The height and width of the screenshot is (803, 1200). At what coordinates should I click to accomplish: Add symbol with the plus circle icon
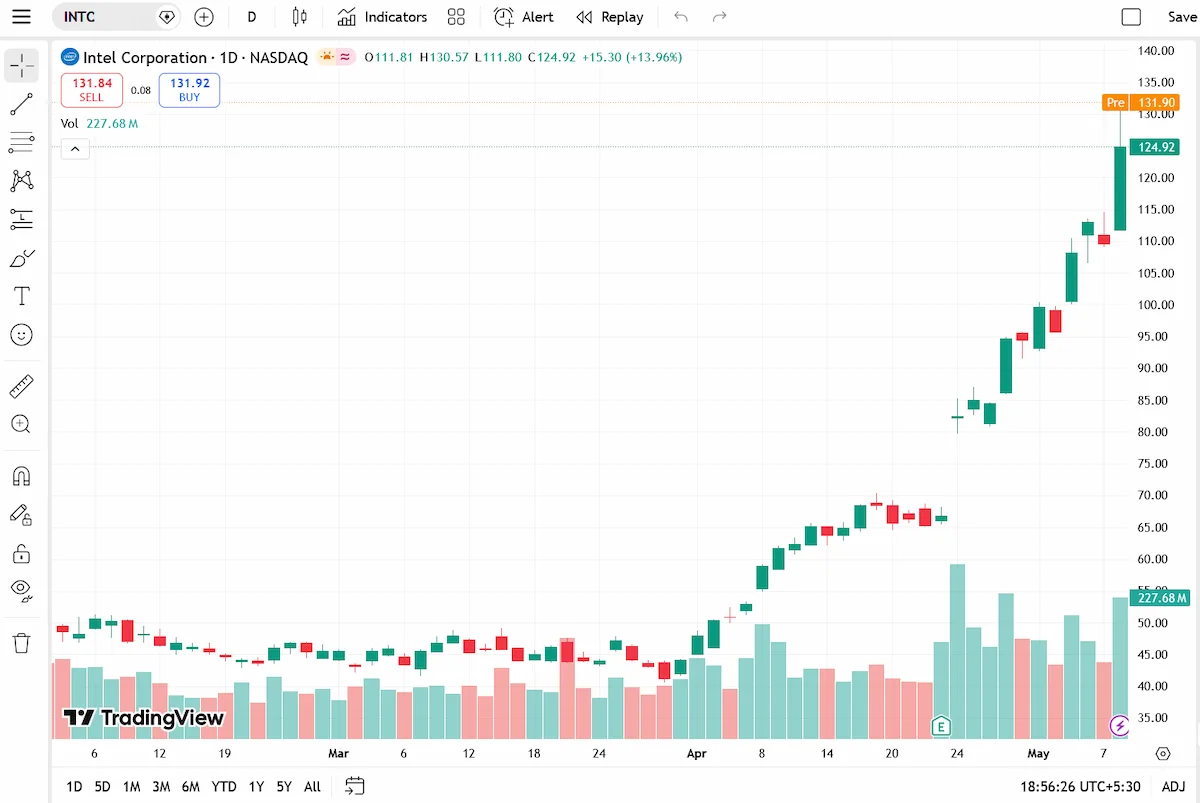pyautogui.click(x=204, y=17)
